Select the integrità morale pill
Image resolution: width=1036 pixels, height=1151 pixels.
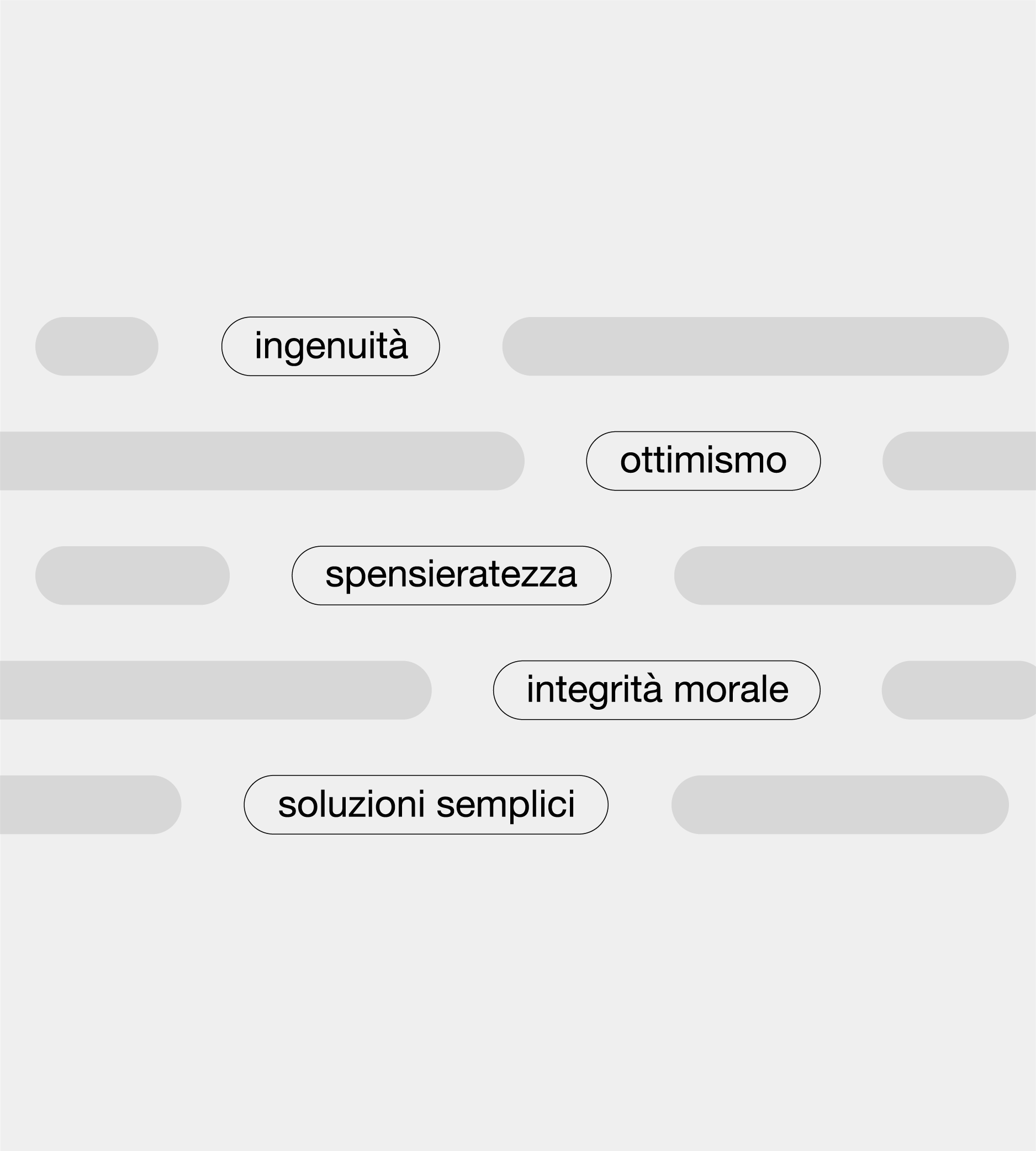656,690
